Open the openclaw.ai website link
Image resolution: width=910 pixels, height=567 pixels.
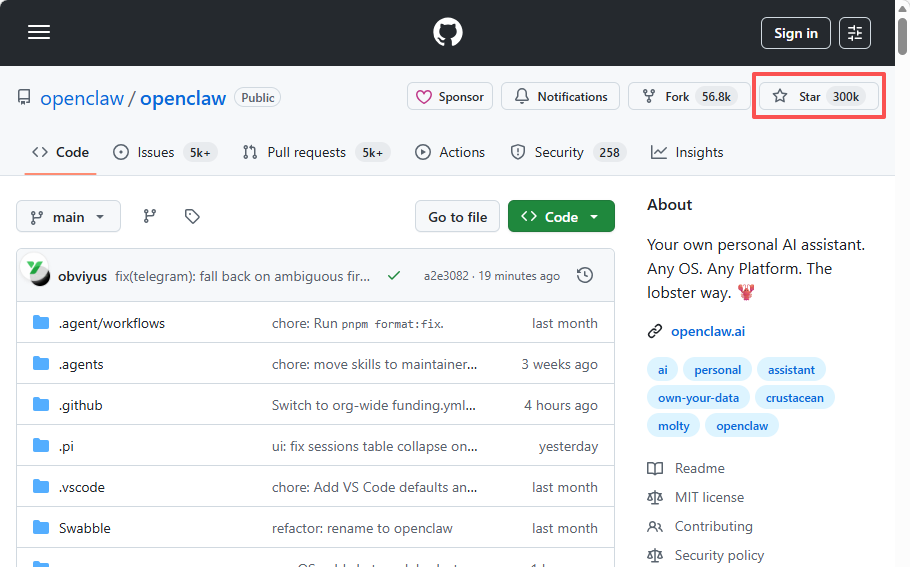[x=708, y=331]
